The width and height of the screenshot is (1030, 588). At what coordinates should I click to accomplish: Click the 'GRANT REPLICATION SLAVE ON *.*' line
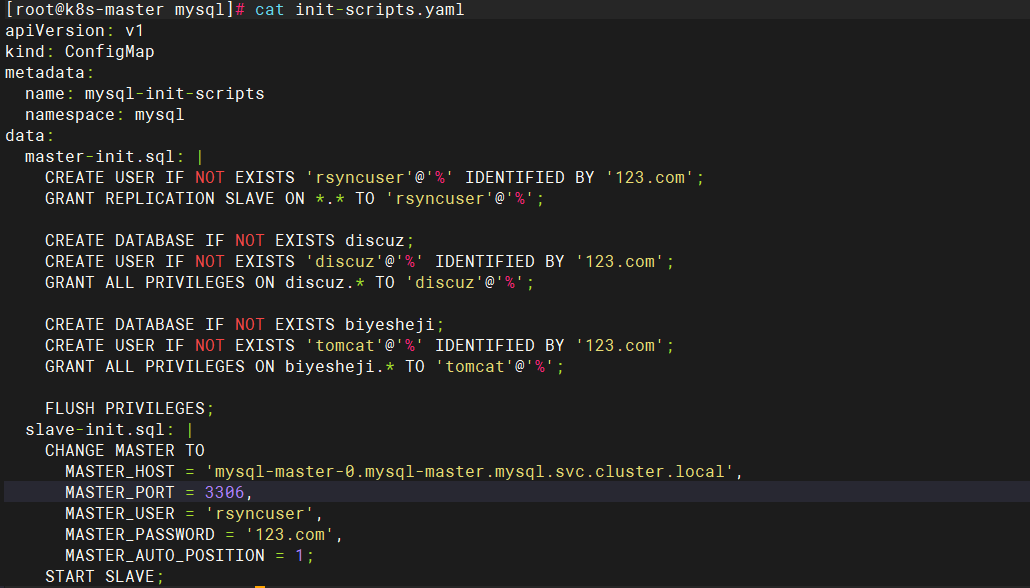294,199
